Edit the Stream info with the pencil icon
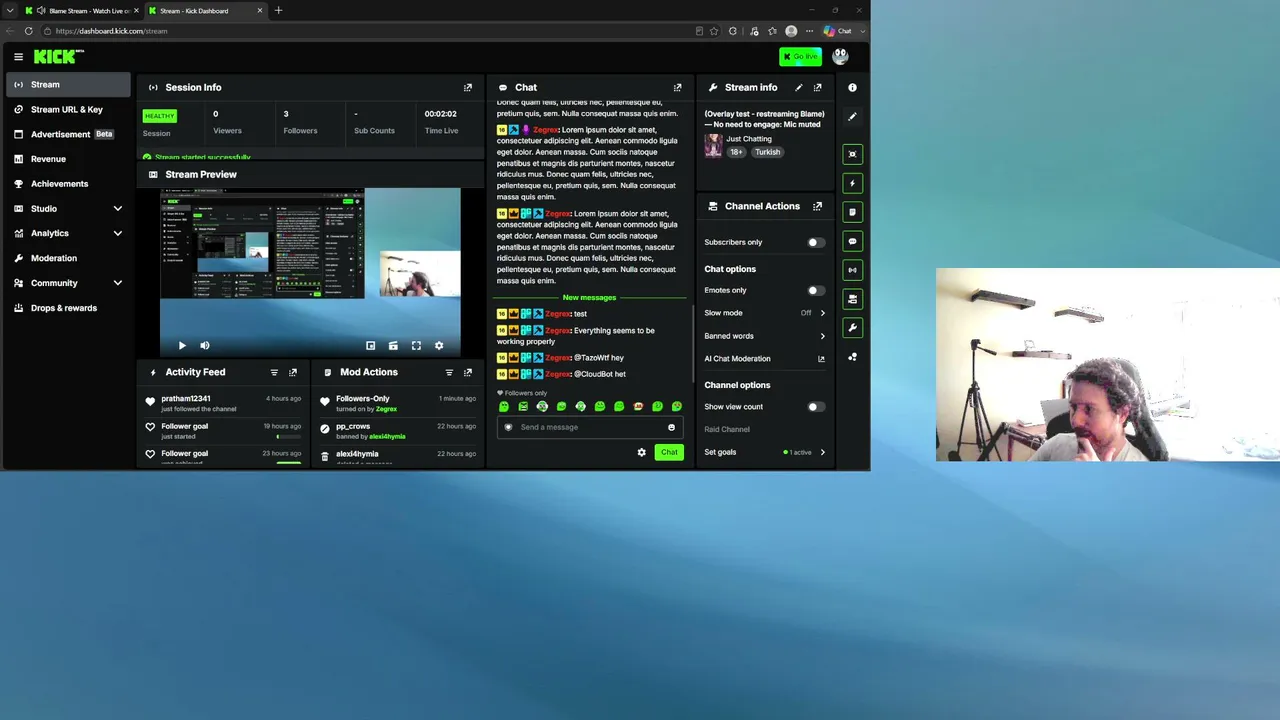Image resolution: width=1280 pixels, height=720 pixels. [x=798, y=88]
